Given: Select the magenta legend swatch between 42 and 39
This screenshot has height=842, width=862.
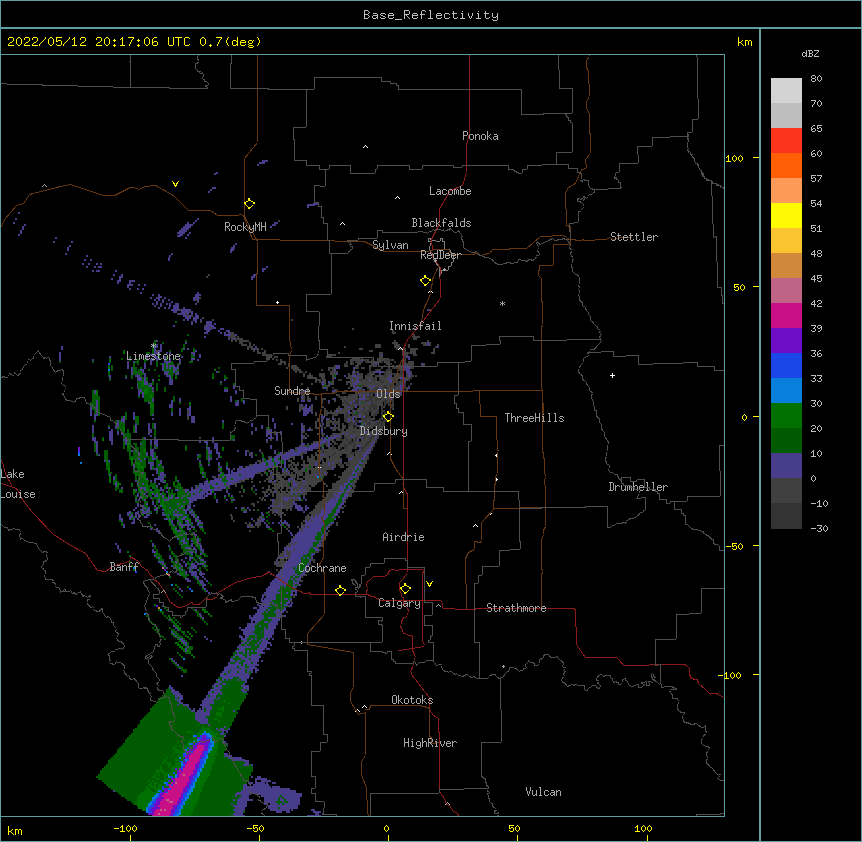Looking at the screenshot, I should click(786, 315).
